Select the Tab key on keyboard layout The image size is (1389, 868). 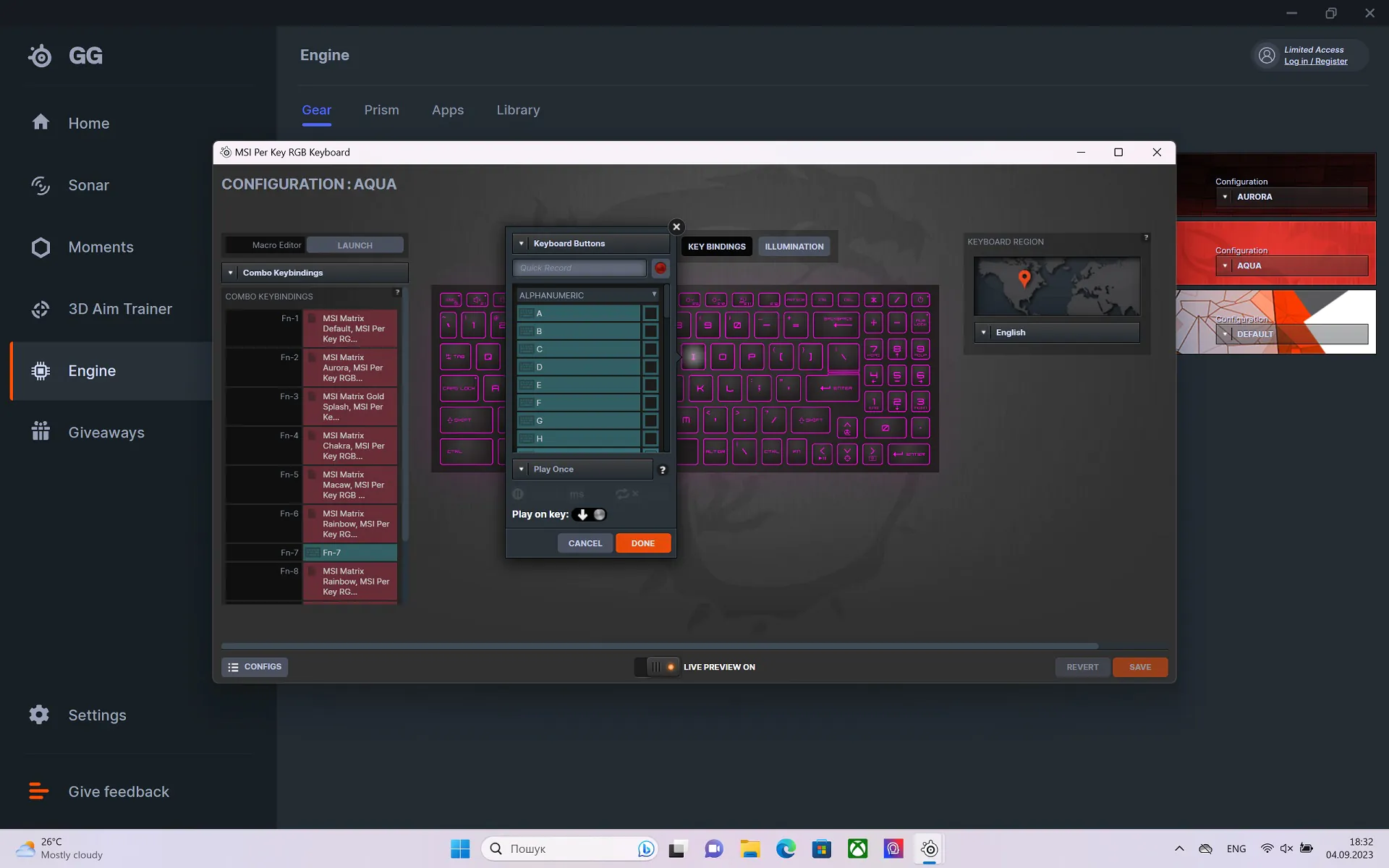[x=456, y=357]
